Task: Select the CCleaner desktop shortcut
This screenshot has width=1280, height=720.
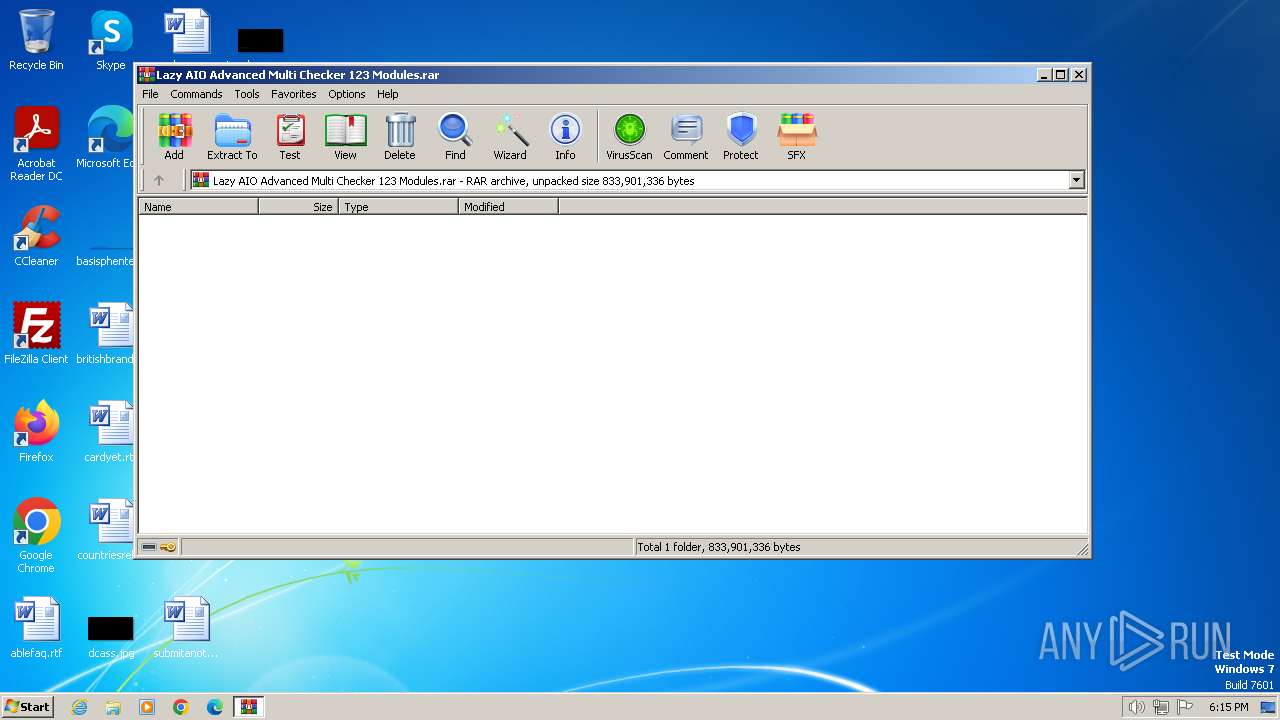Action: click(36, 236)
